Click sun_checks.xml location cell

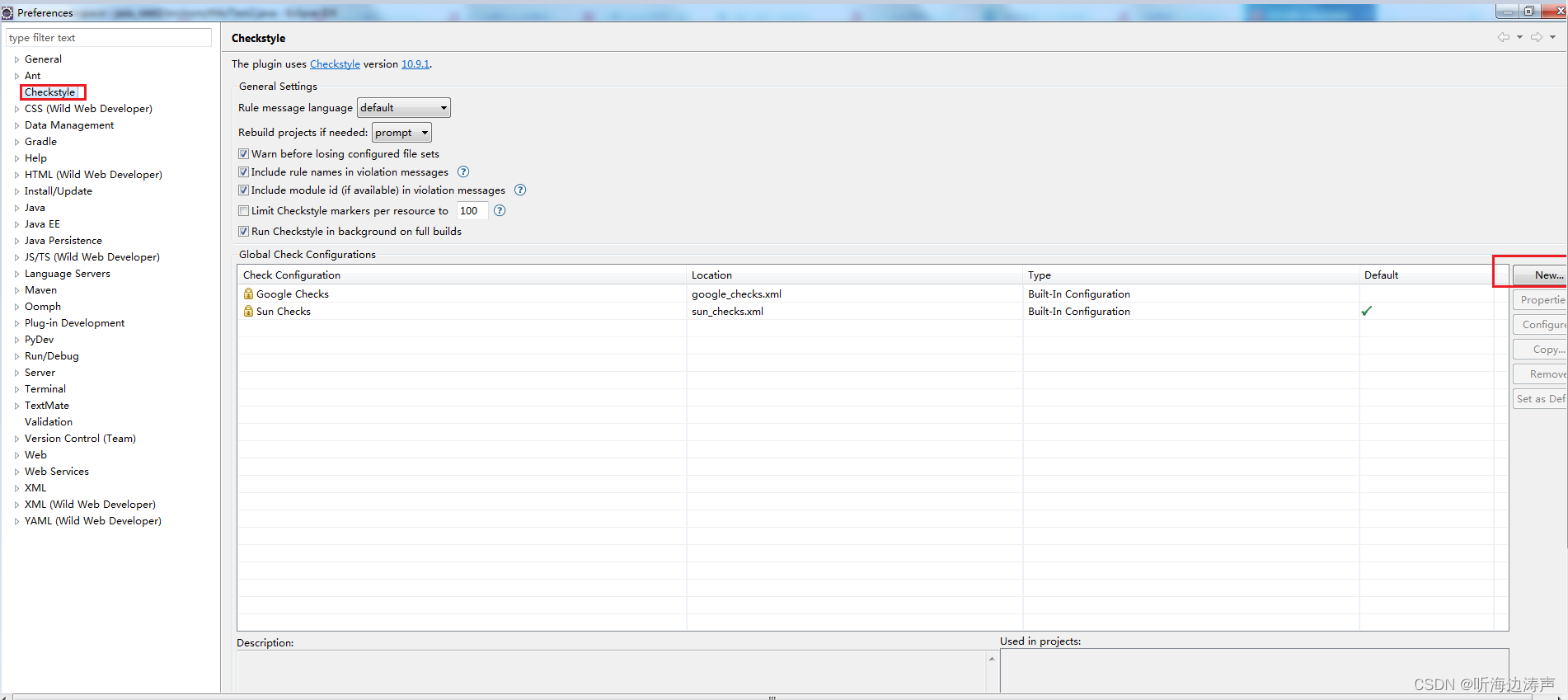pos(727,311)
